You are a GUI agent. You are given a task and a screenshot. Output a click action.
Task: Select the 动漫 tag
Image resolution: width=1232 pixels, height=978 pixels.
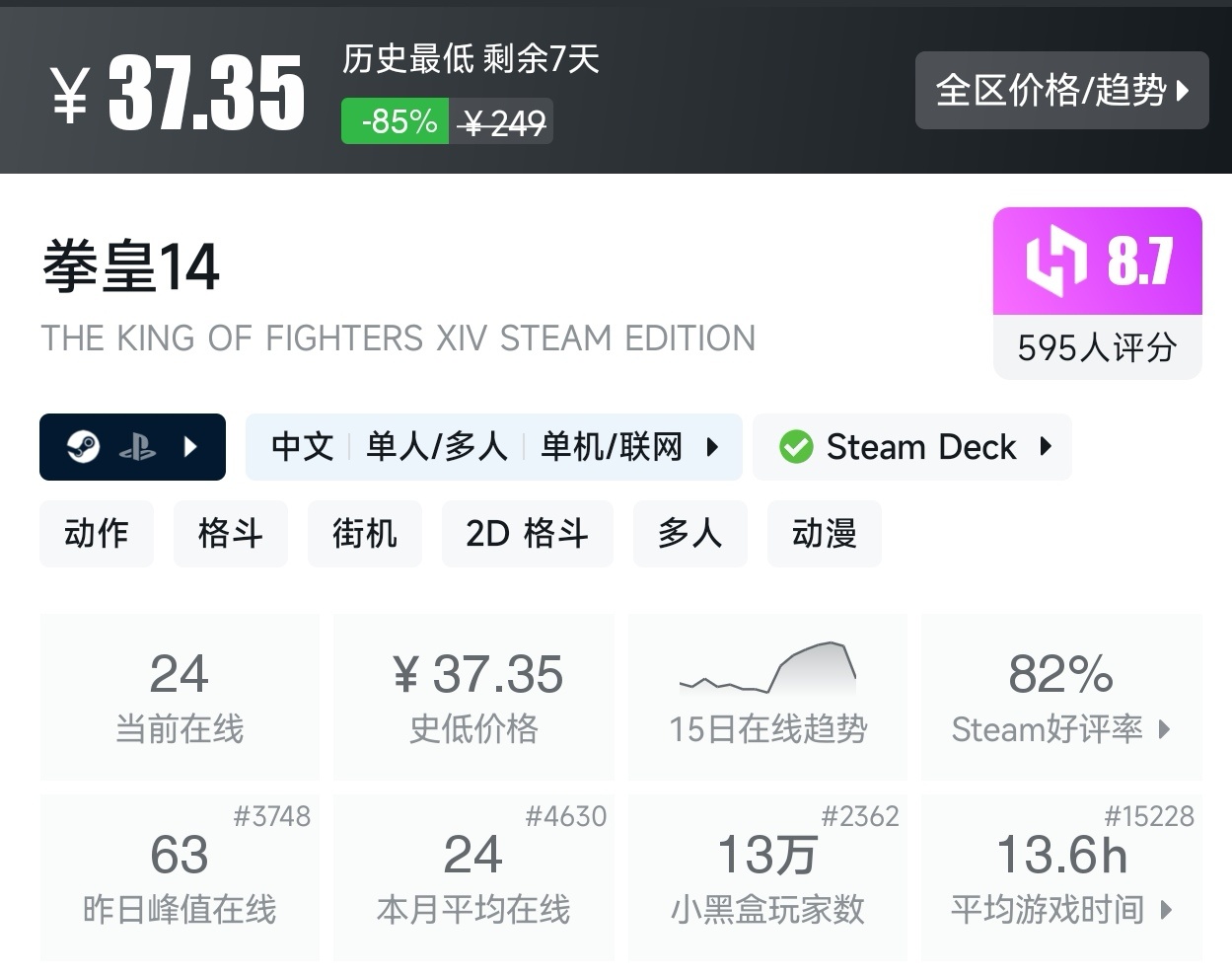[825, 534]
